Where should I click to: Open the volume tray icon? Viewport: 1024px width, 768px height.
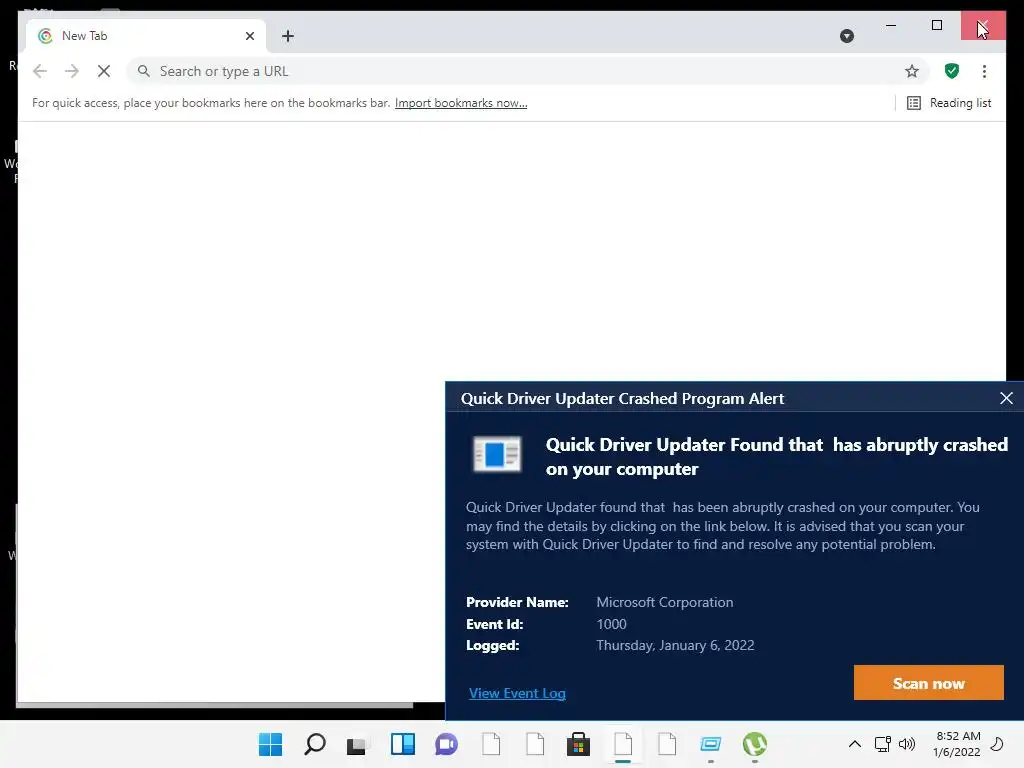click(x=906, y=744)
